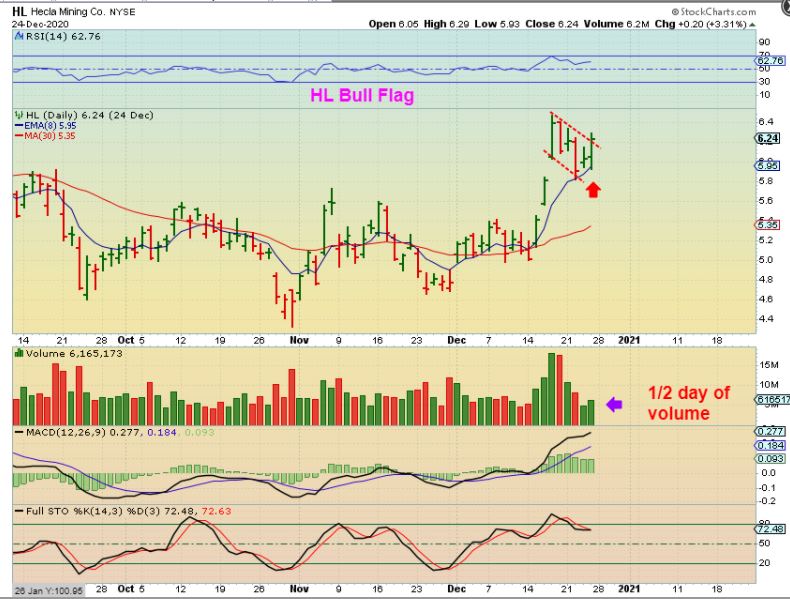Viewport: 790px width, 599px height.
Task: Click 2021 on the price chart date axis
Action: coord(628,341)
